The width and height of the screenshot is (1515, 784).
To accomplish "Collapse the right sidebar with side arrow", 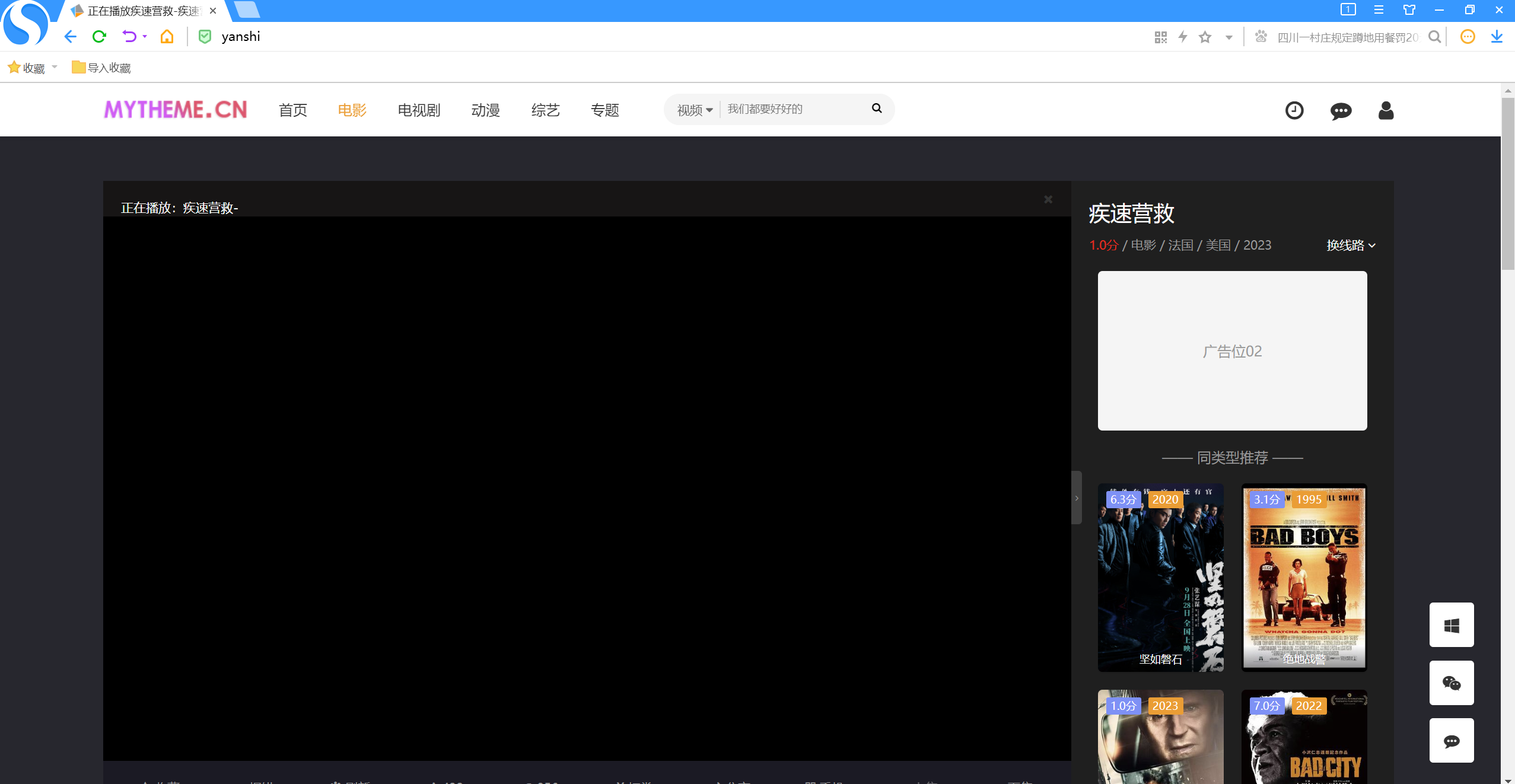I will 1076,498.
